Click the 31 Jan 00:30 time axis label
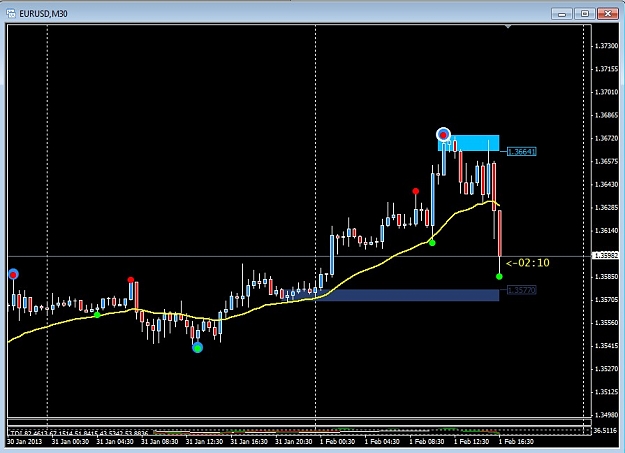This screenshot has height=453, width=625. tap(70, 442)
